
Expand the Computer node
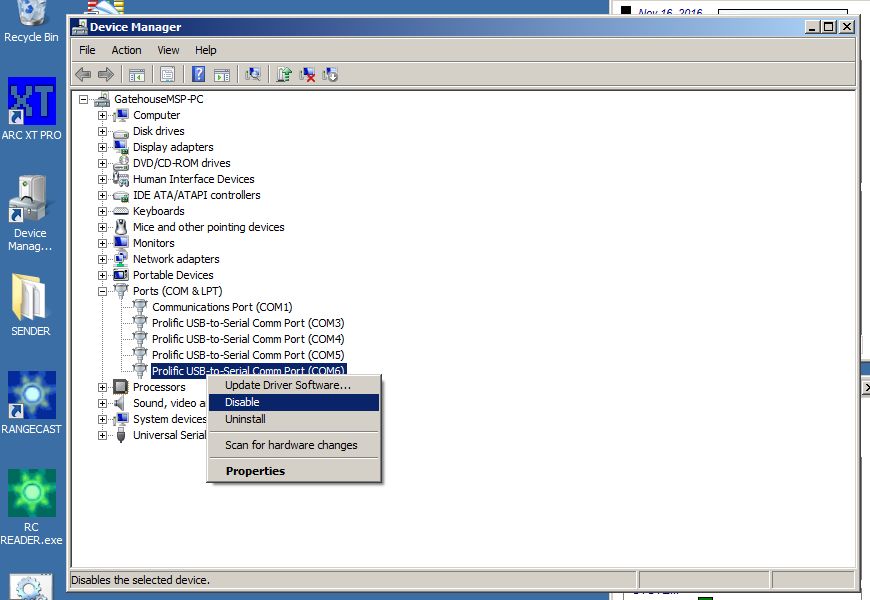pyautogui.click(x=102, y=115)
